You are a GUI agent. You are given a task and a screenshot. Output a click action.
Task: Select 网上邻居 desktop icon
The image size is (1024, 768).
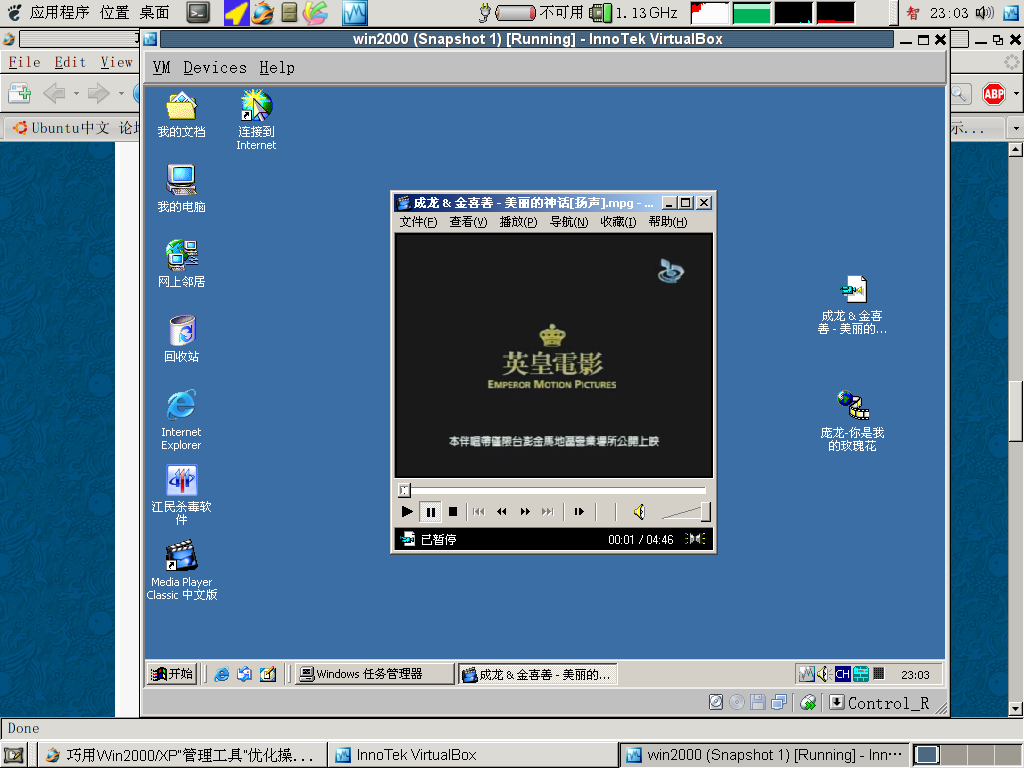point(182,264)
